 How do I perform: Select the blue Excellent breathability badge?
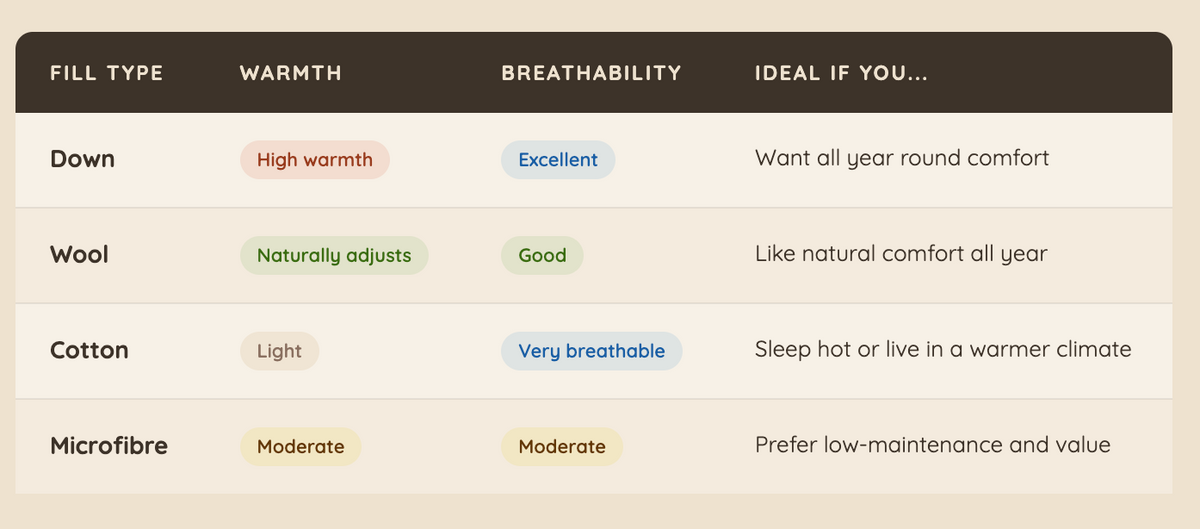(558, 160)
